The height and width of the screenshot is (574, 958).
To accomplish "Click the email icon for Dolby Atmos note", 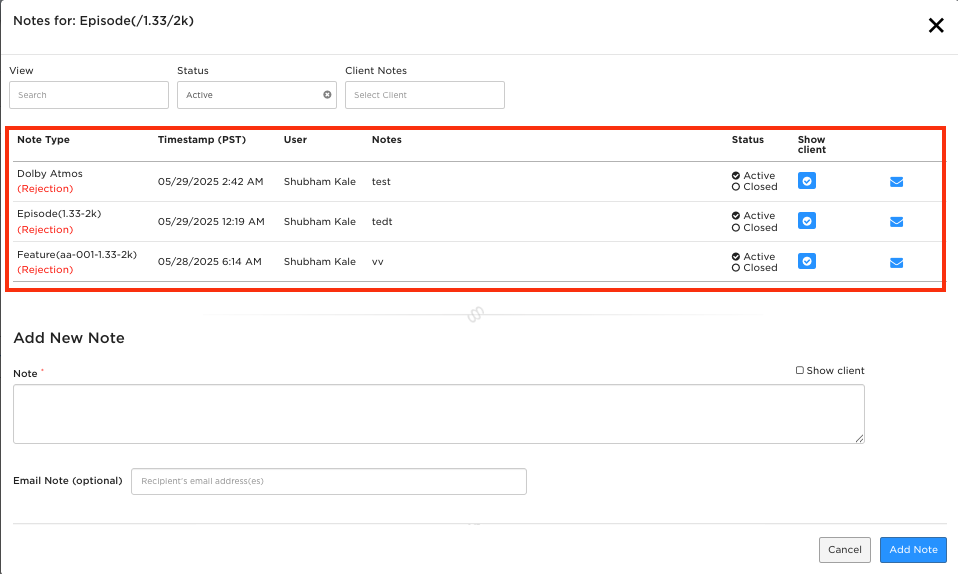I will (896, 182).
